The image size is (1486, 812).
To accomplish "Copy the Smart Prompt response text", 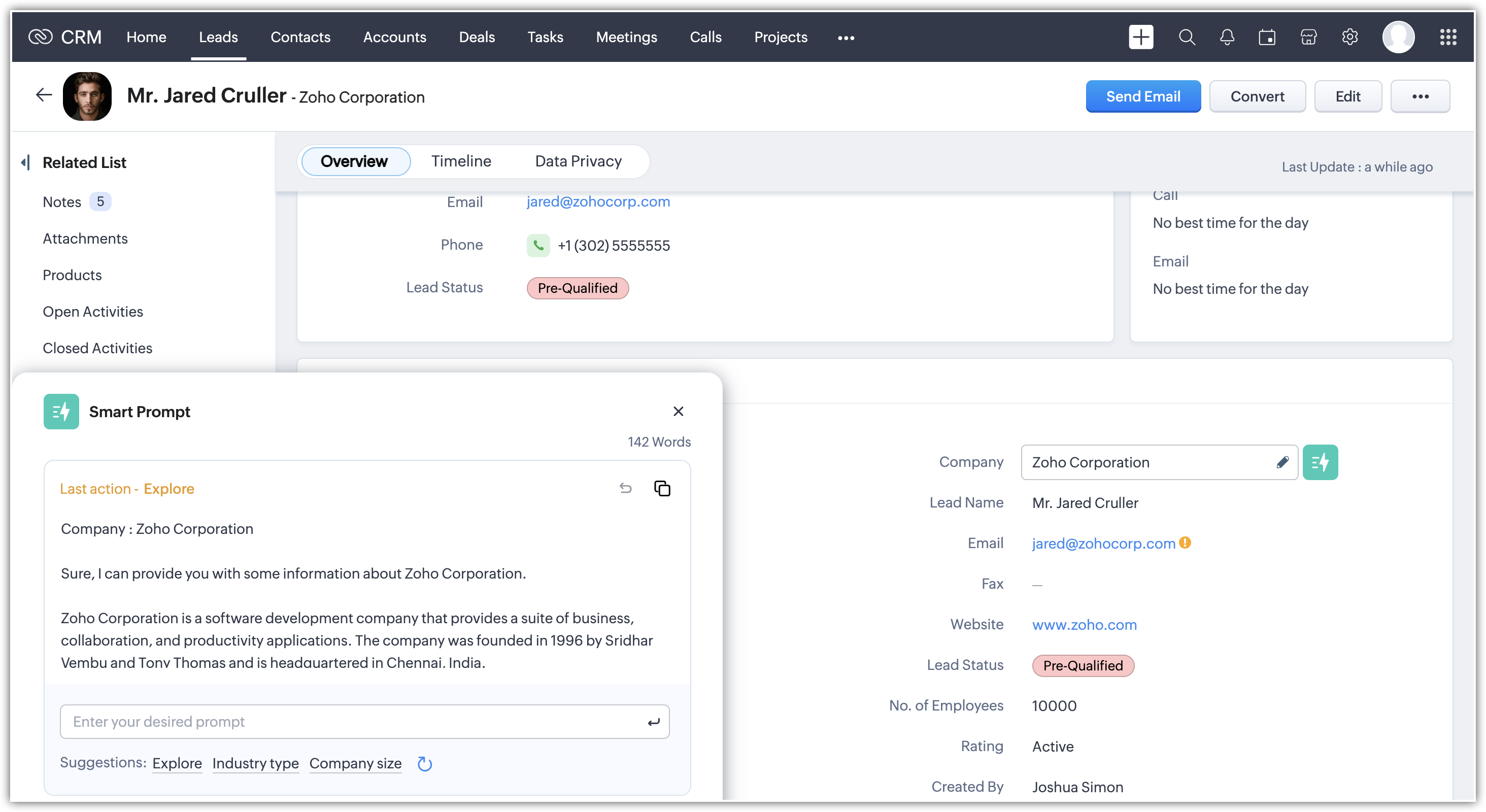I will [662, 488].
